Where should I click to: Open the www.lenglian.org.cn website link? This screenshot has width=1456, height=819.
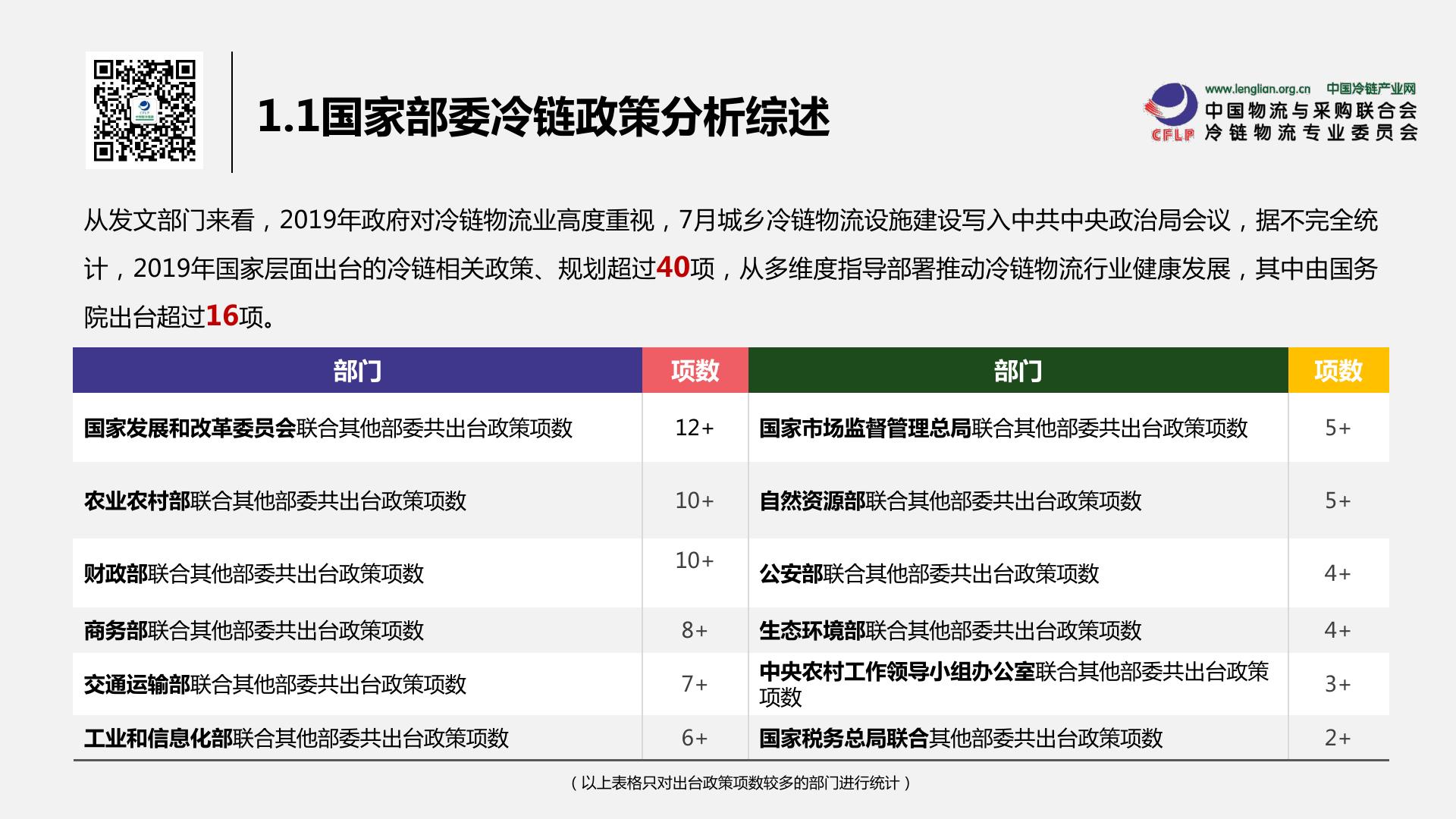[x=1257, y=89]
